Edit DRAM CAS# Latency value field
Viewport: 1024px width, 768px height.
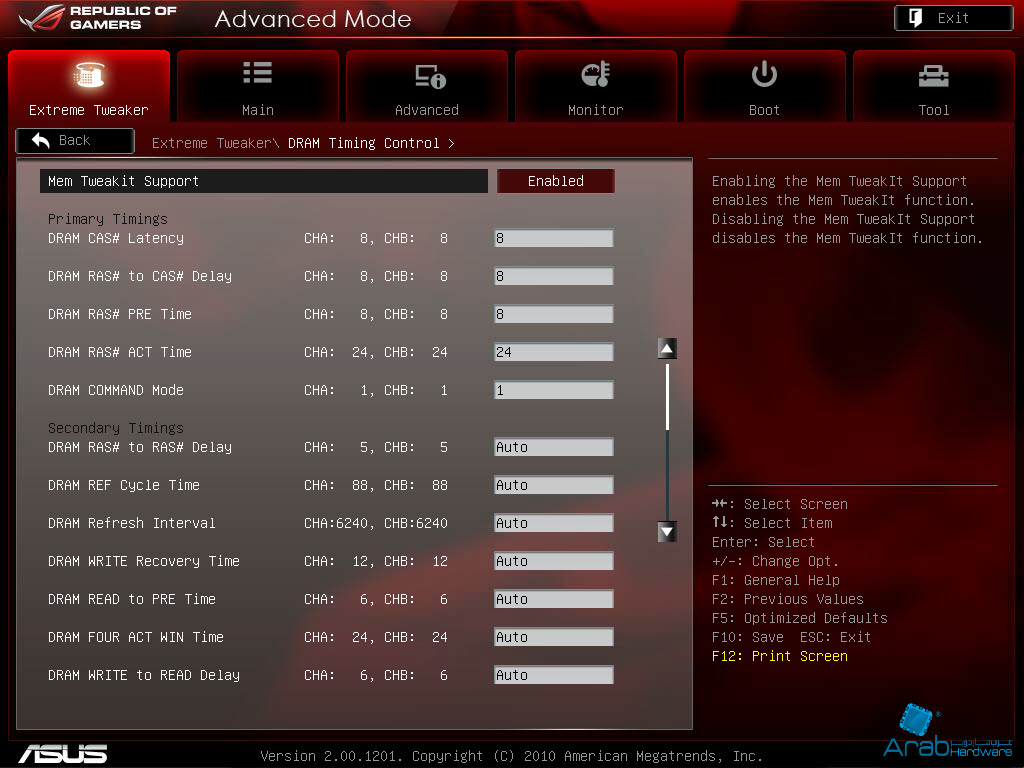(554, 238)
